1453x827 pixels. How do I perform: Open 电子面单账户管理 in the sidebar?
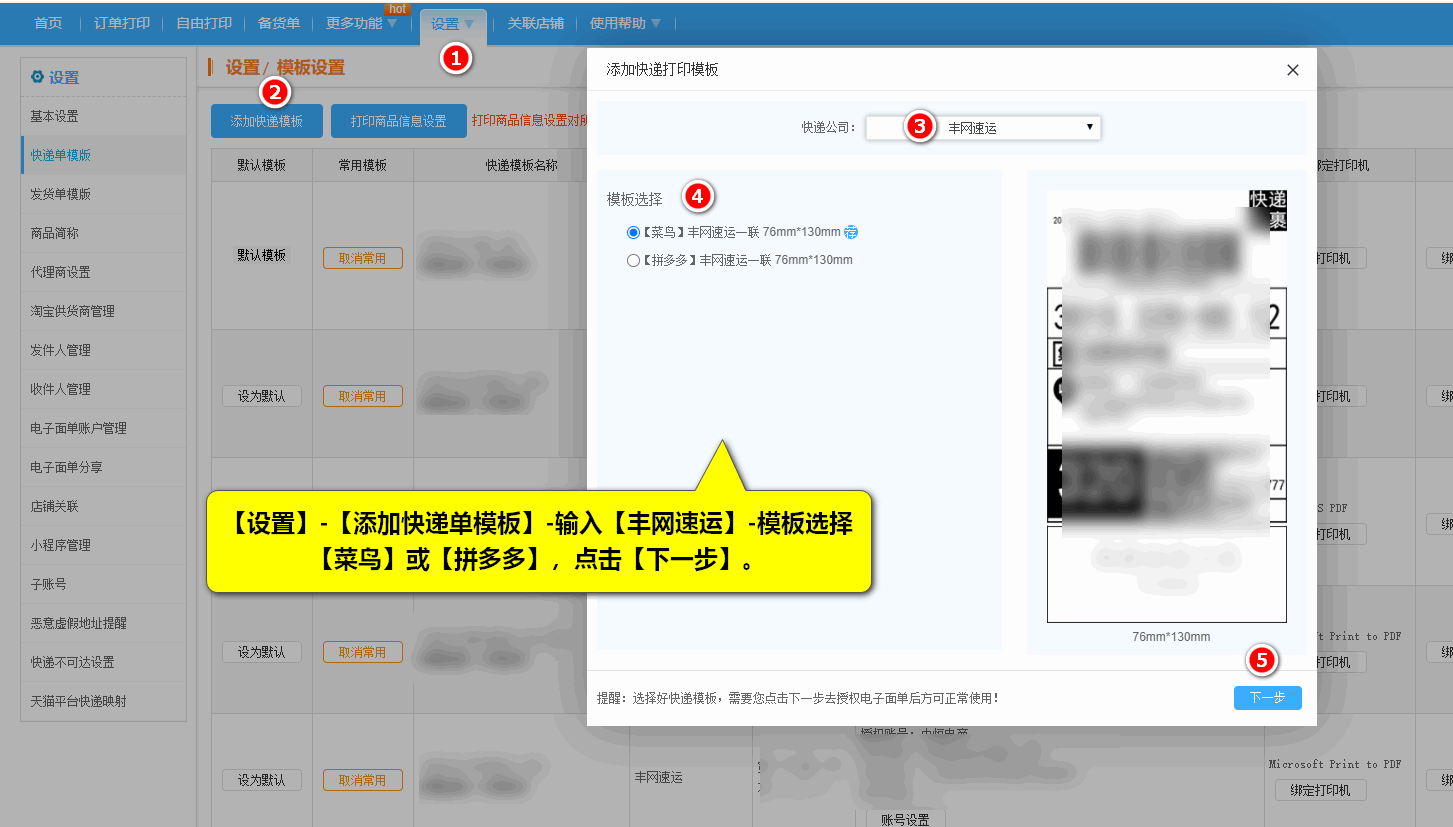(104, 429)
